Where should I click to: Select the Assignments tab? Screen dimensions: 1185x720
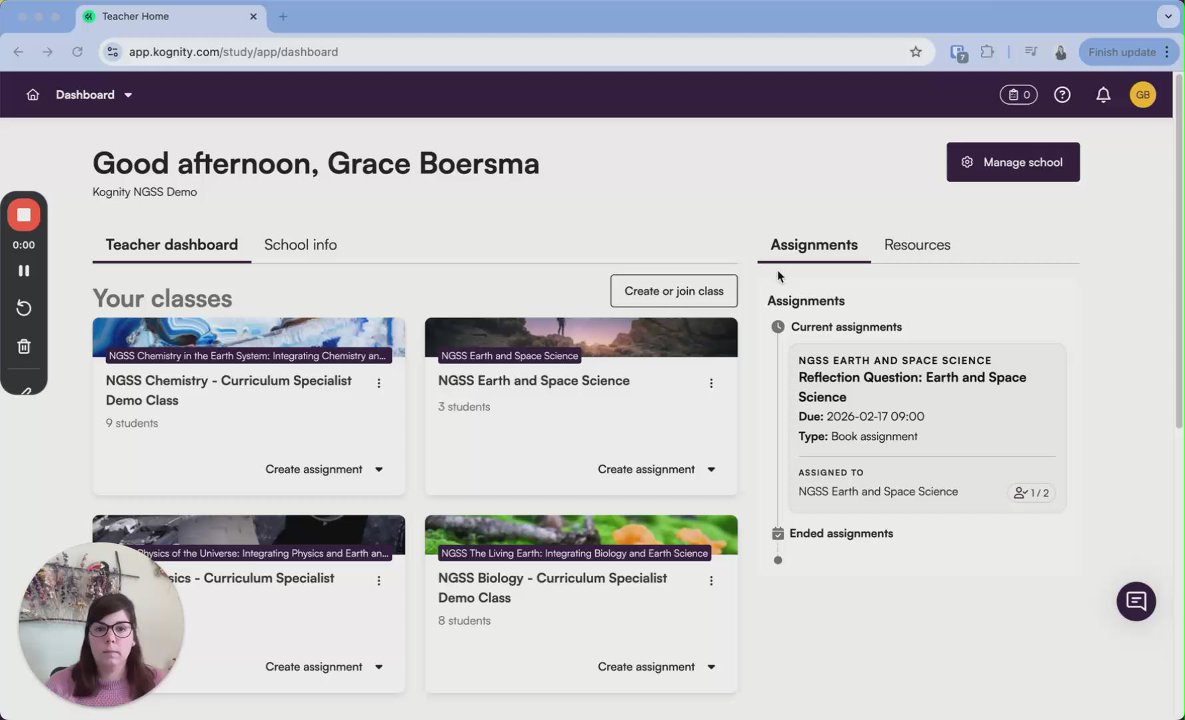[x=814, y=245]
